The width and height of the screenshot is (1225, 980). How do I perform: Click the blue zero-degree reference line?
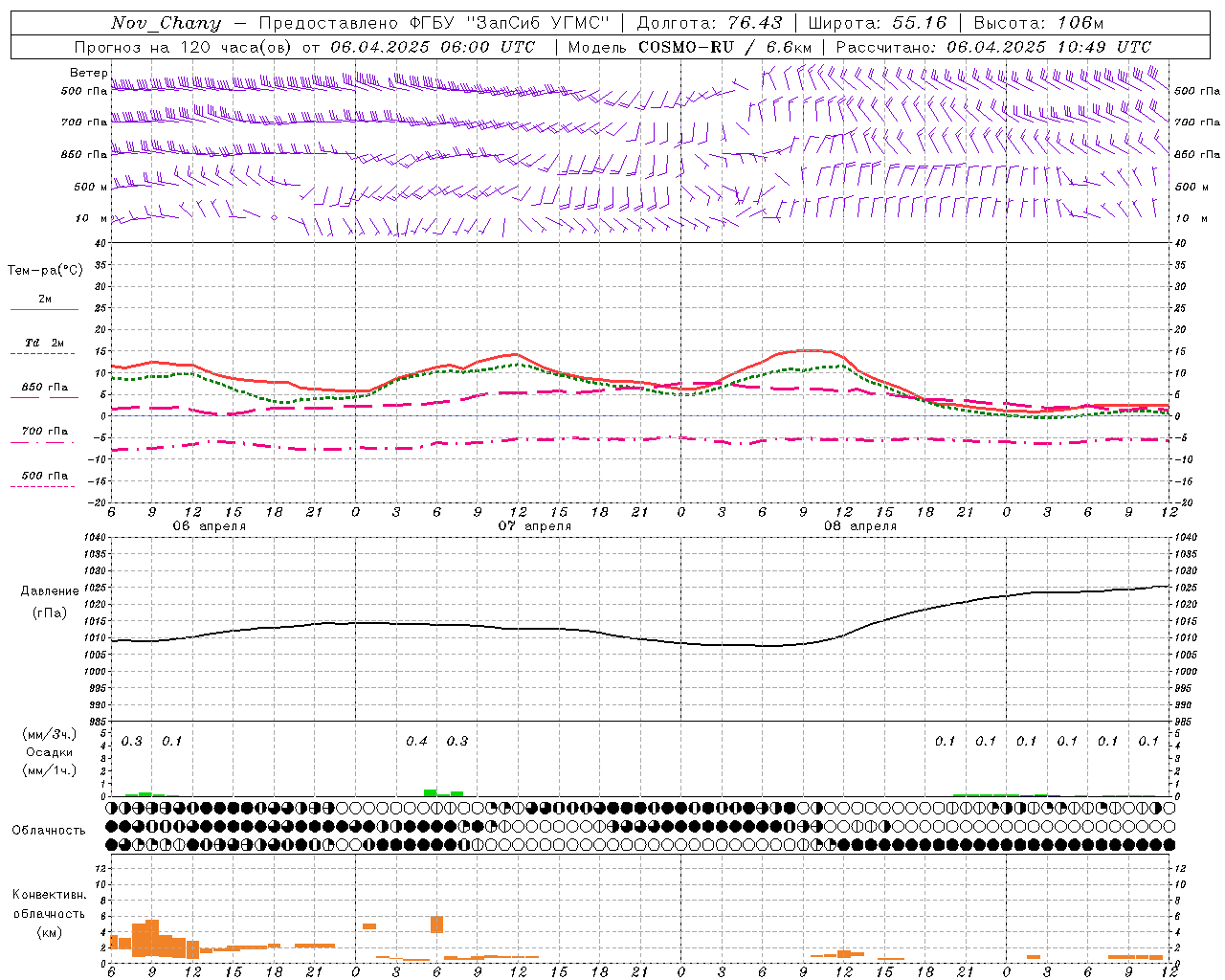pyautogui.click(x=639, y=416)
